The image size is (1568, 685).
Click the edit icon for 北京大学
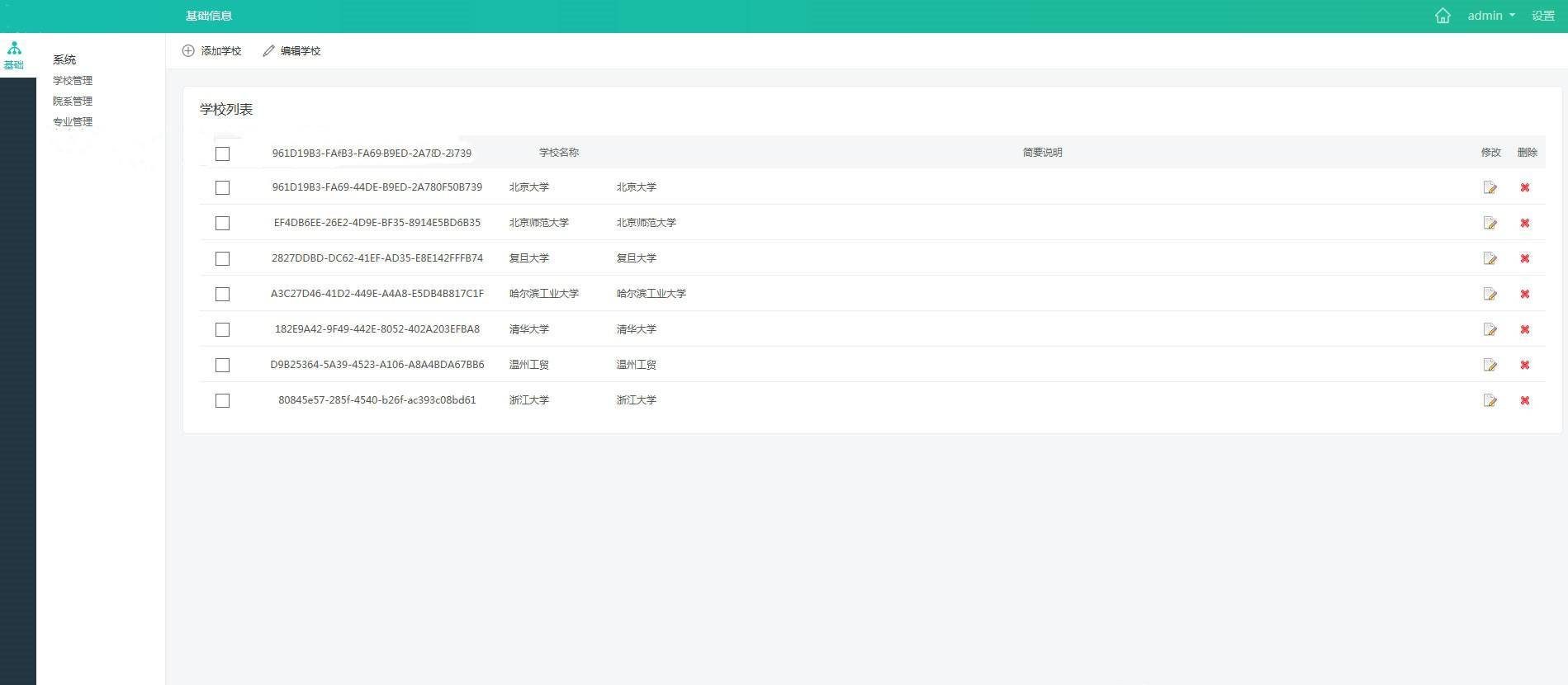coord(1490,187)
